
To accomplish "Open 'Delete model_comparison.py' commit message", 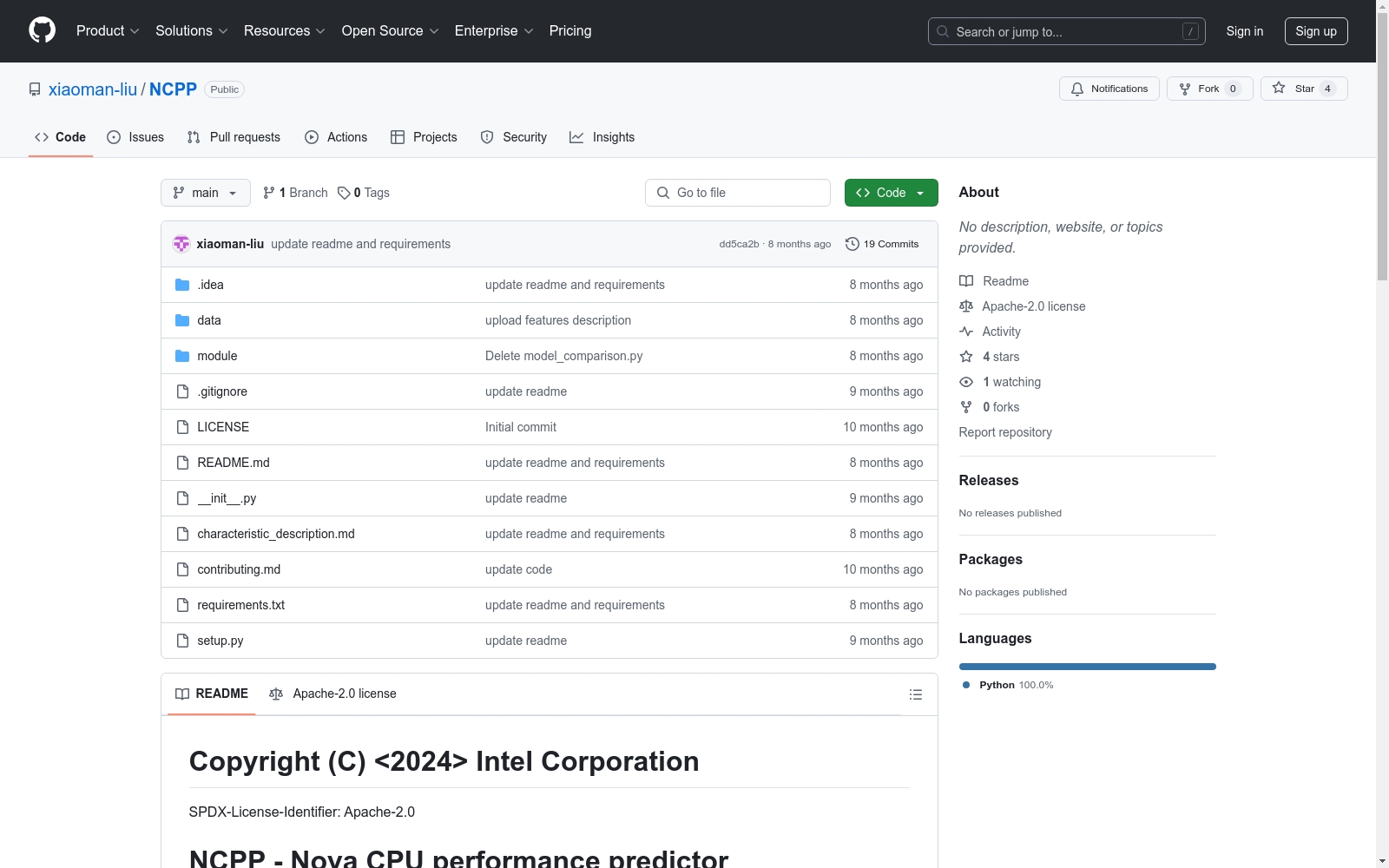I will (x=564, y=356).
